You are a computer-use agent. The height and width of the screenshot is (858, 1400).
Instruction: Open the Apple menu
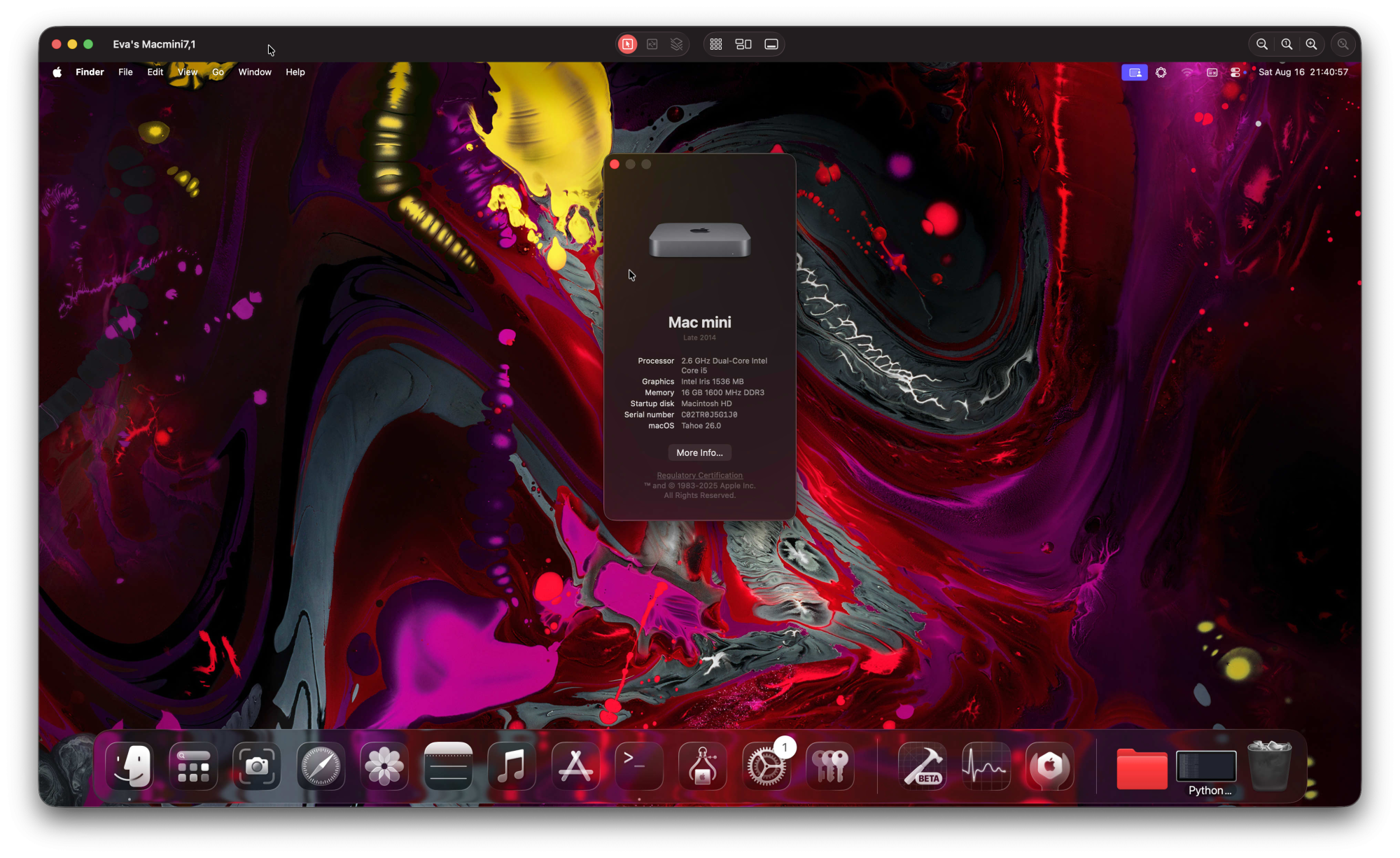[x=57, y=72]
